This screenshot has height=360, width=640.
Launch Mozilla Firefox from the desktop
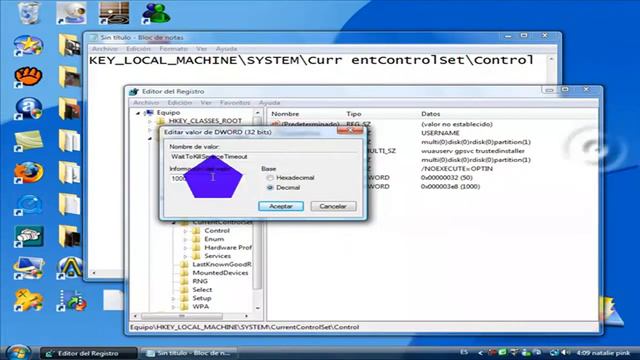(x=28, y=173)
